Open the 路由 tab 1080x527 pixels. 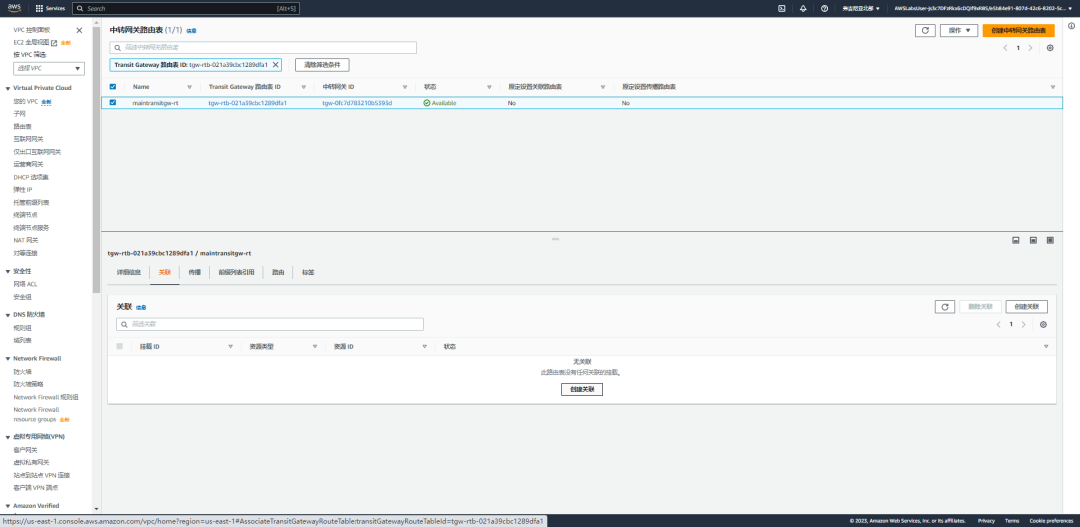[278, 273]
